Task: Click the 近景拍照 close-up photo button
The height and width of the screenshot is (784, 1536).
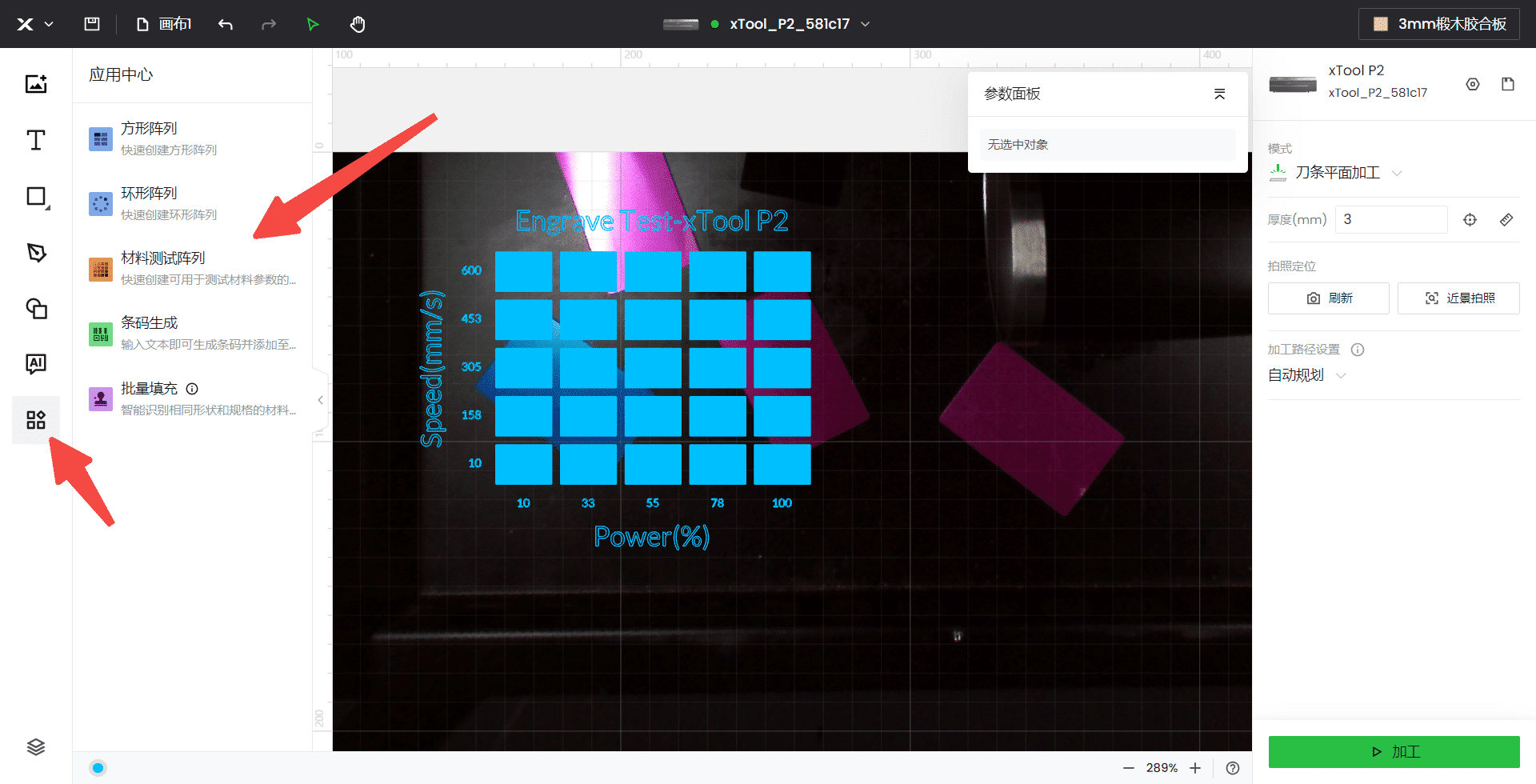Action: [x=1458, y=298]
